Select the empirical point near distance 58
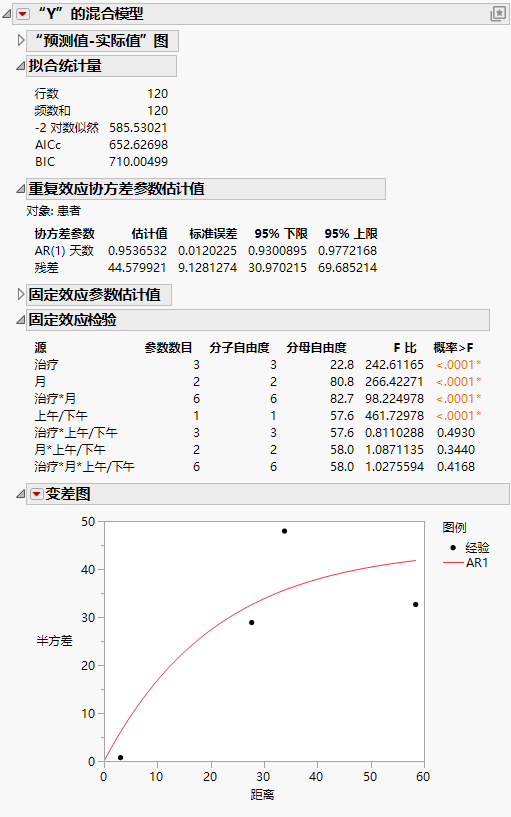Viewport: 511px width, 817px height. pyautogui.click(x=416, y=604)
